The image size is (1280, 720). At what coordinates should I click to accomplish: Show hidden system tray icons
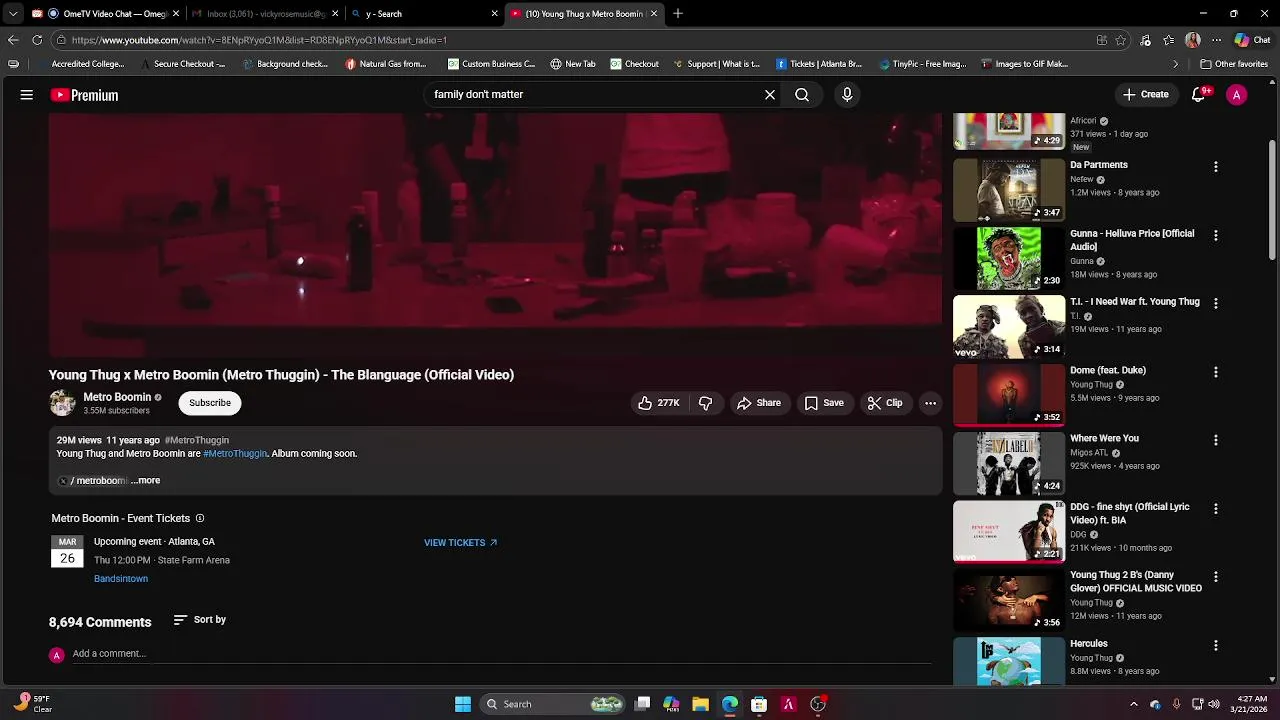(x=1134, y=704)
